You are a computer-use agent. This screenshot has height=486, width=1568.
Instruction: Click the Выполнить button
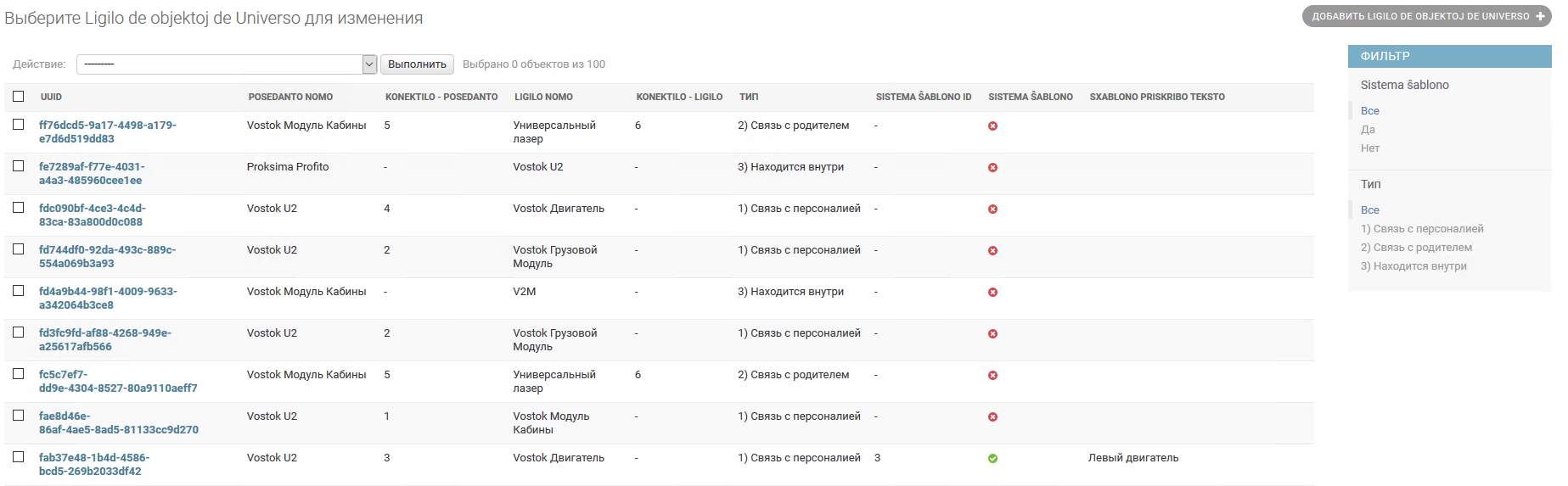pyautogui.click(x=417, y=64)
